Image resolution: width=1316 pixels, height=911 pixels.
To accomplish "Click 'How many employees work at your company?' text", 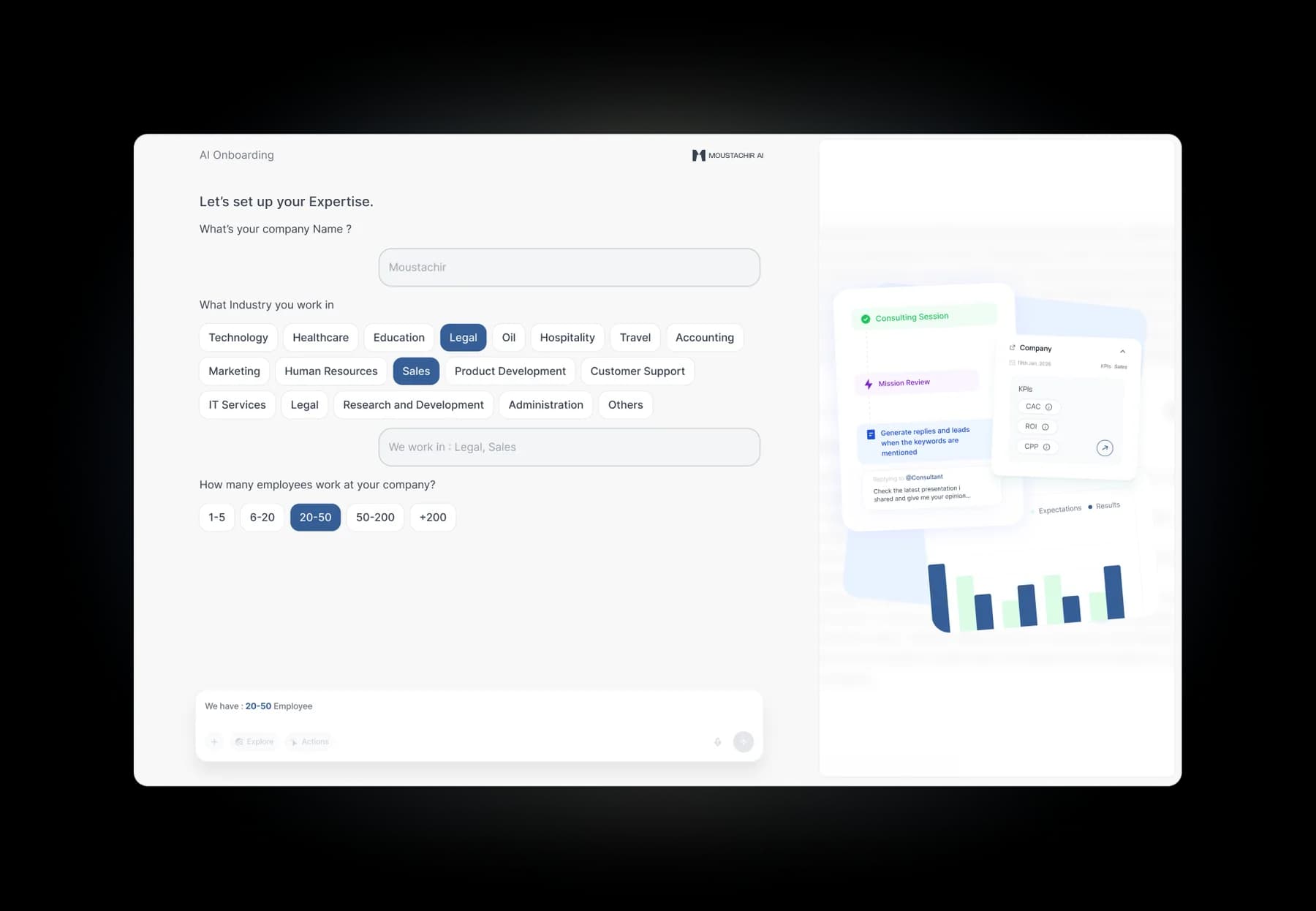I will click(x=317, y=485).
